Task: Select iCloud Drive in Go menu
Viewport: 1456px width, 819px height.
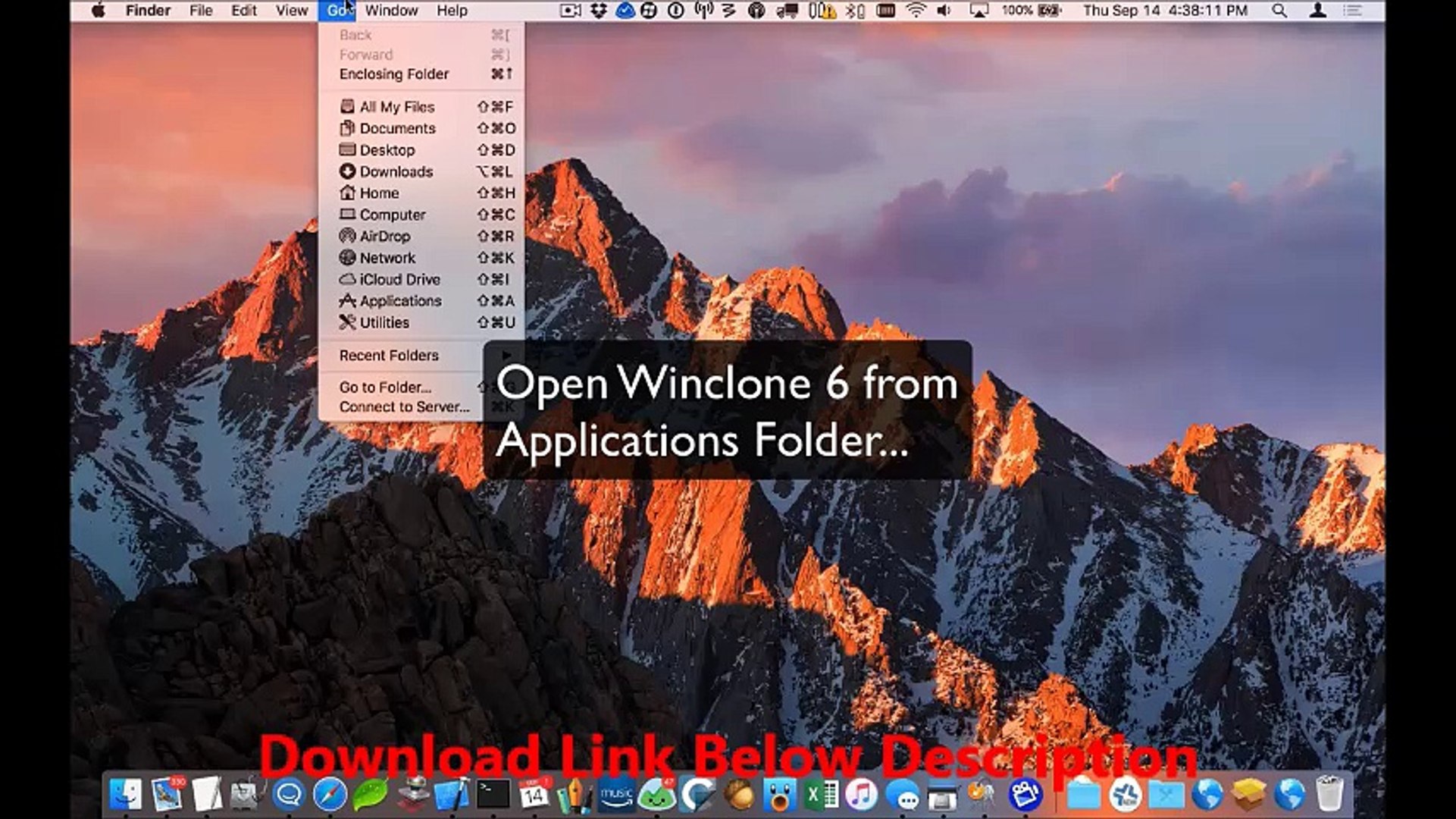Action: 399,280
